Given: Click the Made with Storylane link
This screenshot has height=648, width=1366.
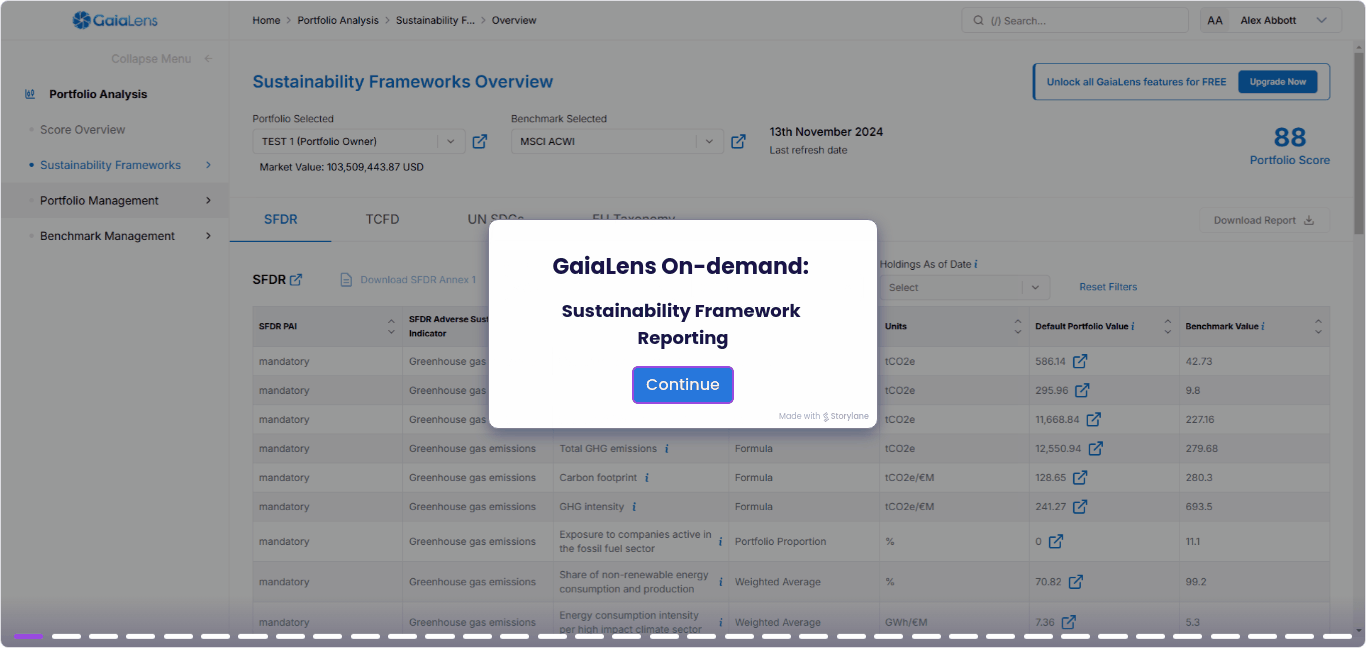Looking at the screenshot, I should pyautogui.click(x=824, y=416).
